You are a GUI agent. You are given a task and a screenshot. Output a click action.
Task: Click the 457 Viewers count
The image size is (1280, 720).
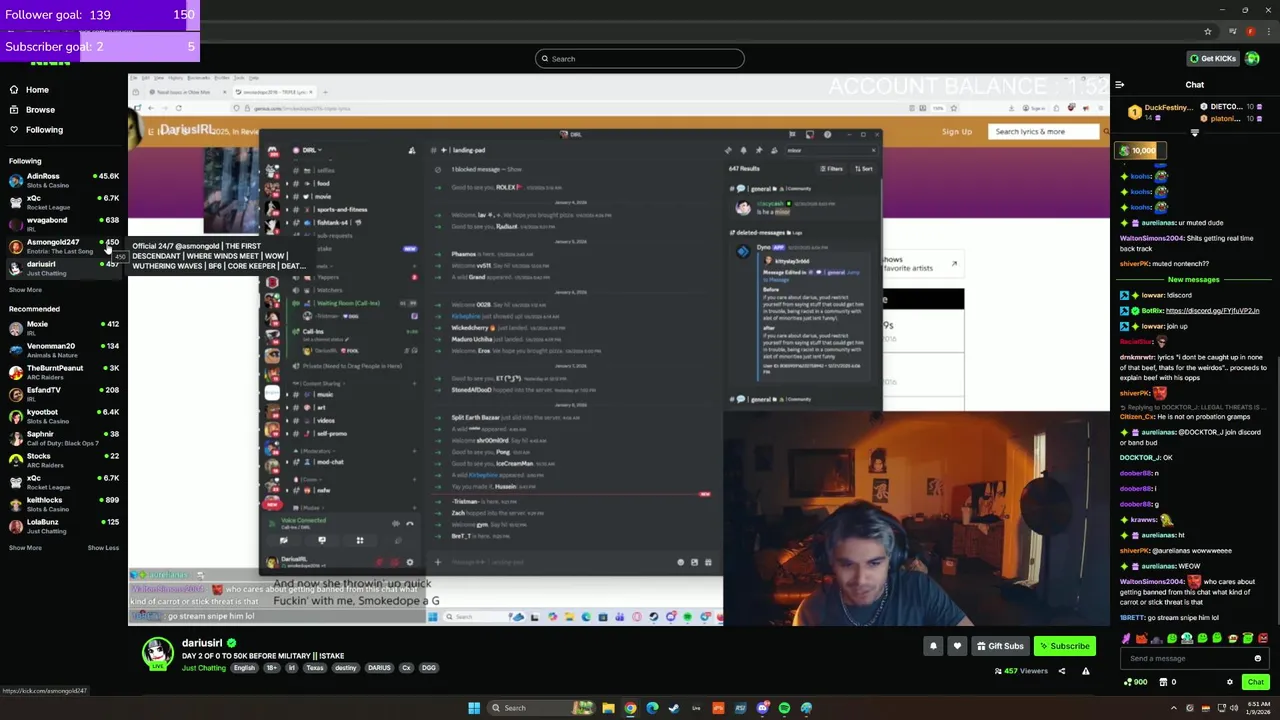coord(1021,671)
